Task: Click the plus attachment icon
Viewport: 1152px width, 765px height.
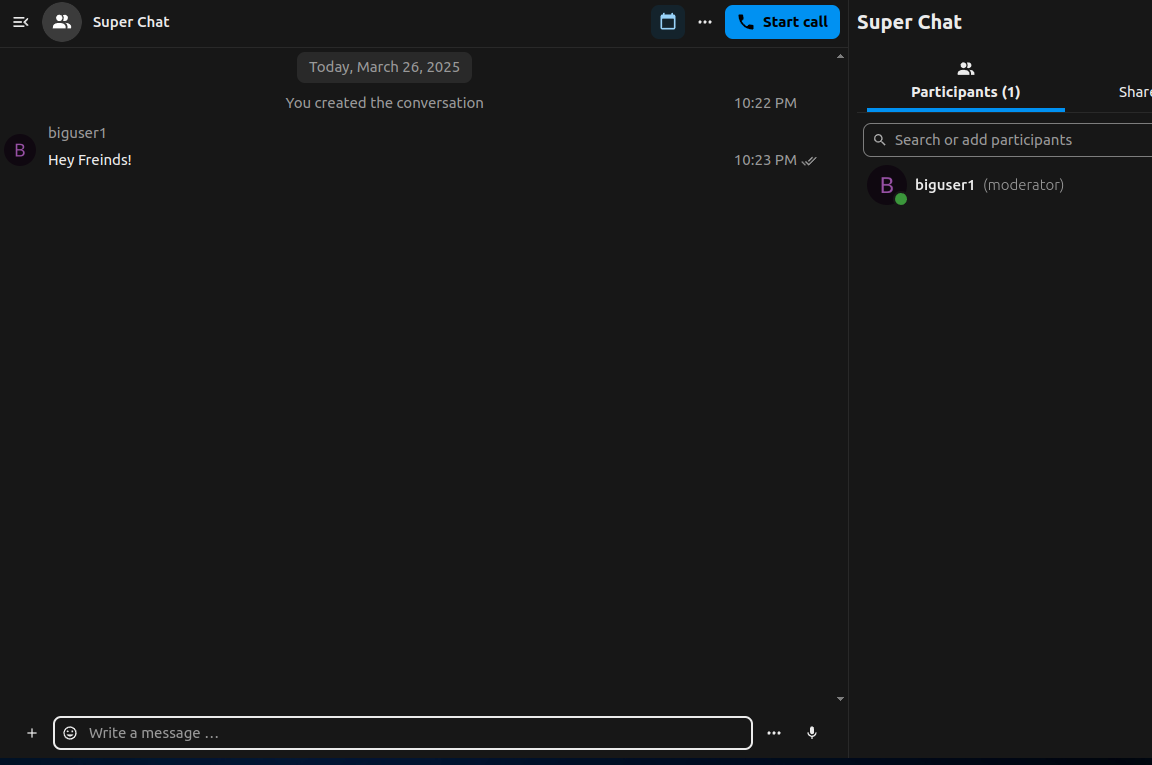Action: (x=32, y=733)
